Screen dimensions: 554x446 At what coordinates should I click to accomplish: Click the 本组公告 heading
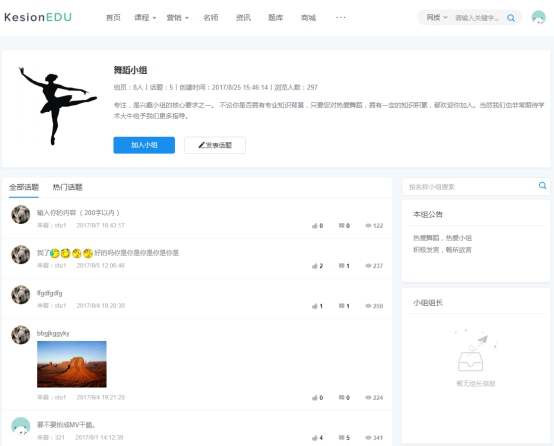[x=428, y=215]
